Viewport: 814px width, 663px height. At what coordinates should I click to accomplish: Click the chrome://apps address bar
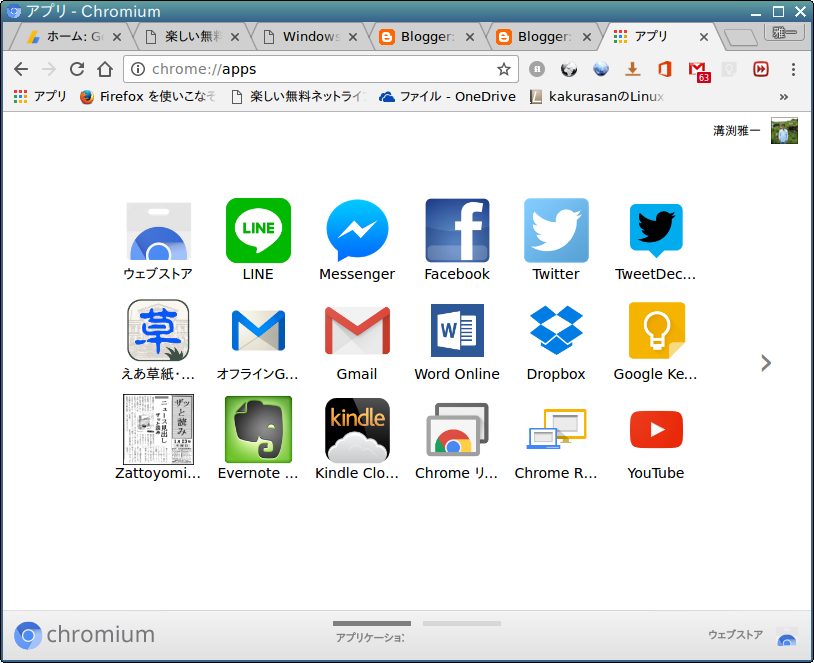click(x=321, y=69)
